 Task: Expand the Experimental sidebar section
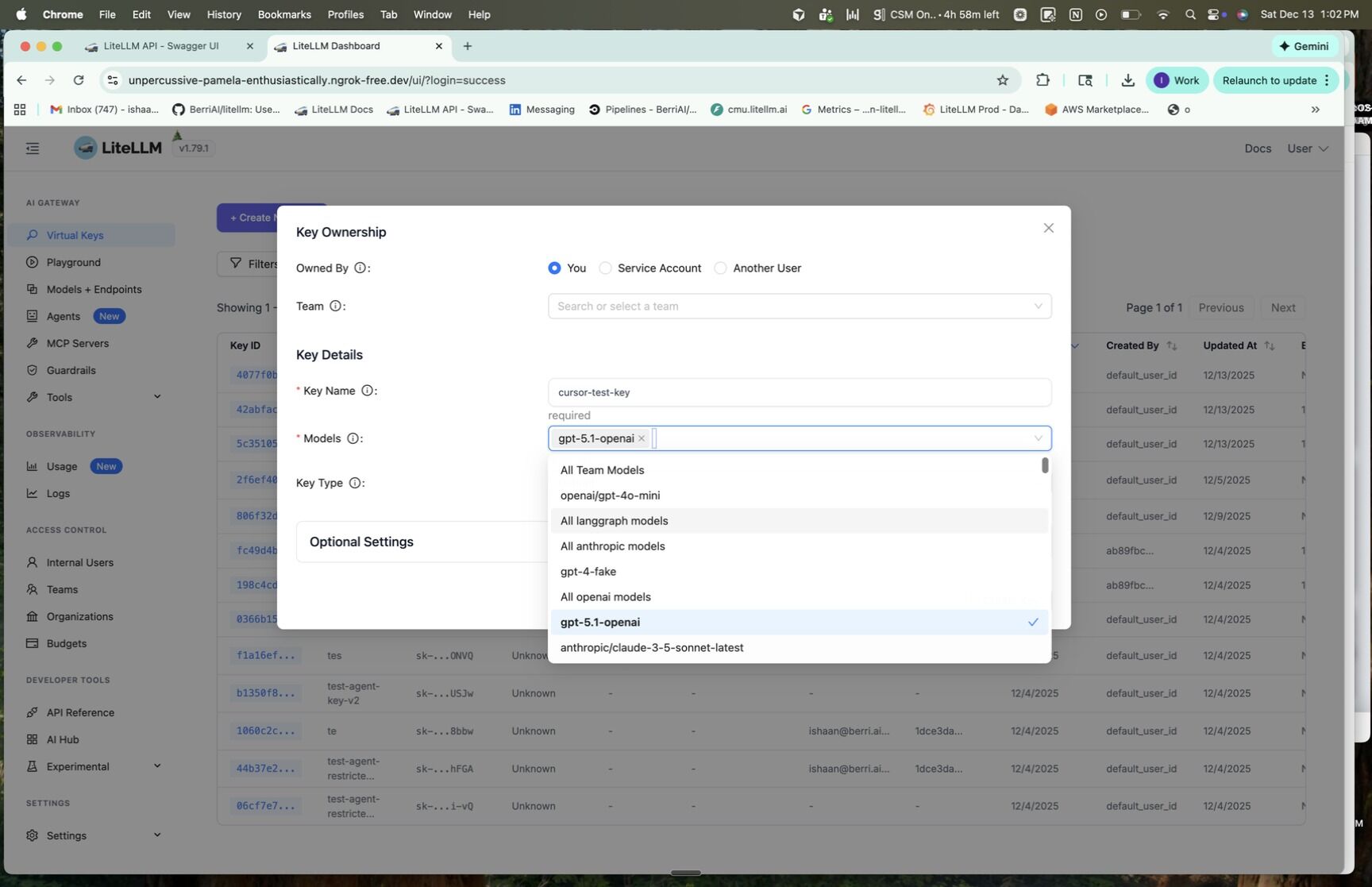[x=157, y=766]
